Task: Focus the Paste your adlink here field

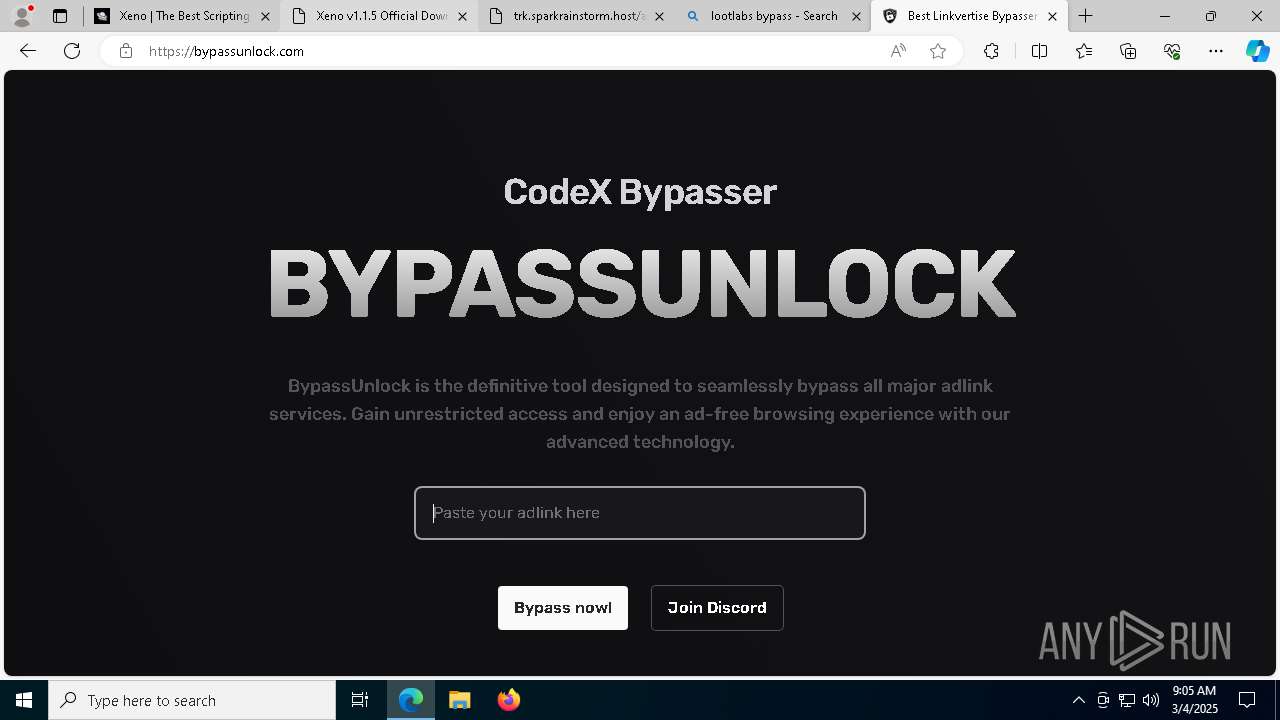Action: click(640, 513)
